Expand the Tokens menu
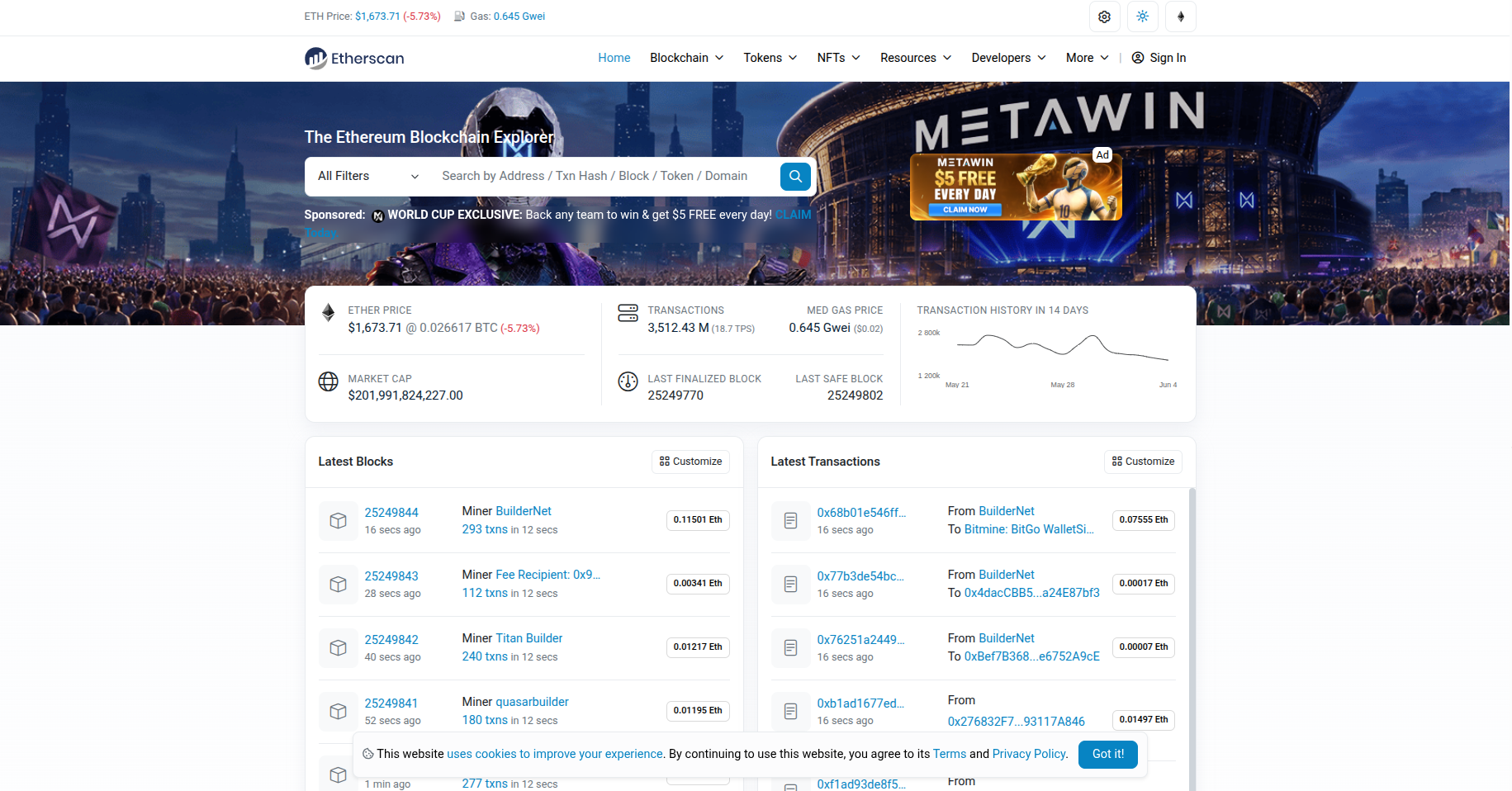This screenshot has width=1512, height=791. point(770,58)
